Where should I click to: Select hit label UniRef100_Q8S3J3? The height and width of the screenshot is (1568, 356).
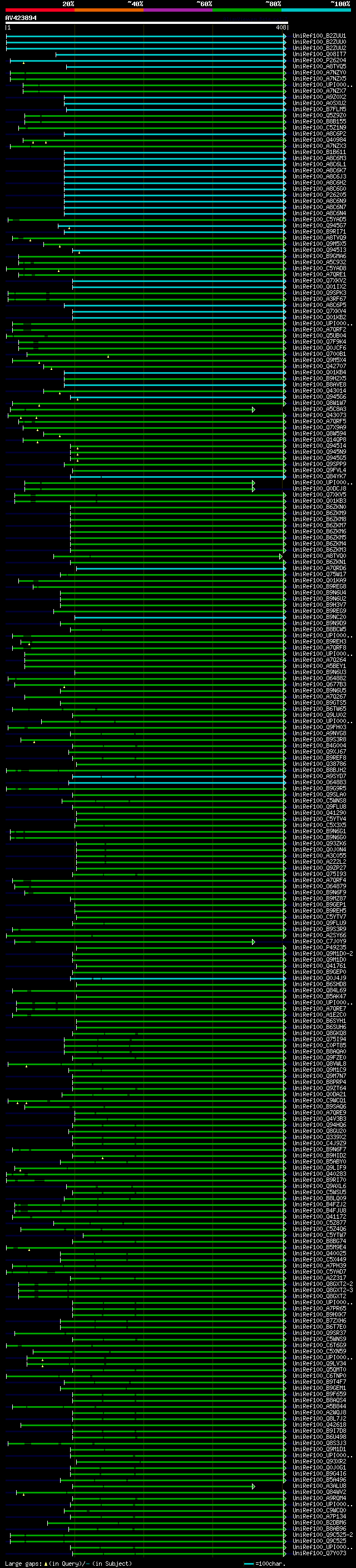(319, 1444)
